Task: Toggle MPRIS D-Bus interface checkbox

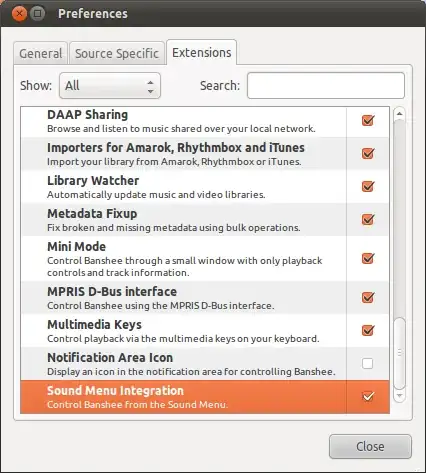Action: (368, 297)
